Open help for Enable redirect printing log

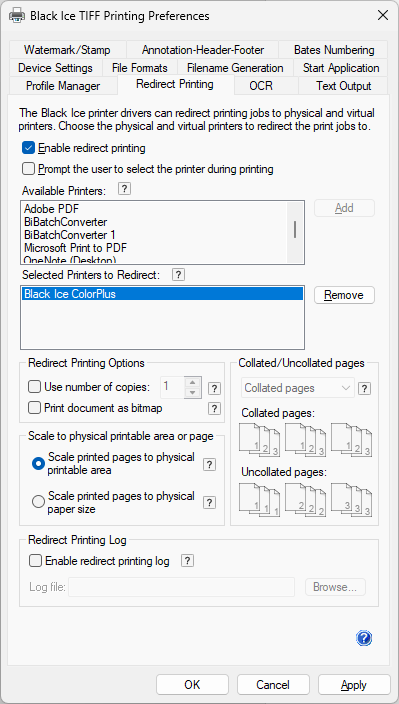[x=188, y=560]
